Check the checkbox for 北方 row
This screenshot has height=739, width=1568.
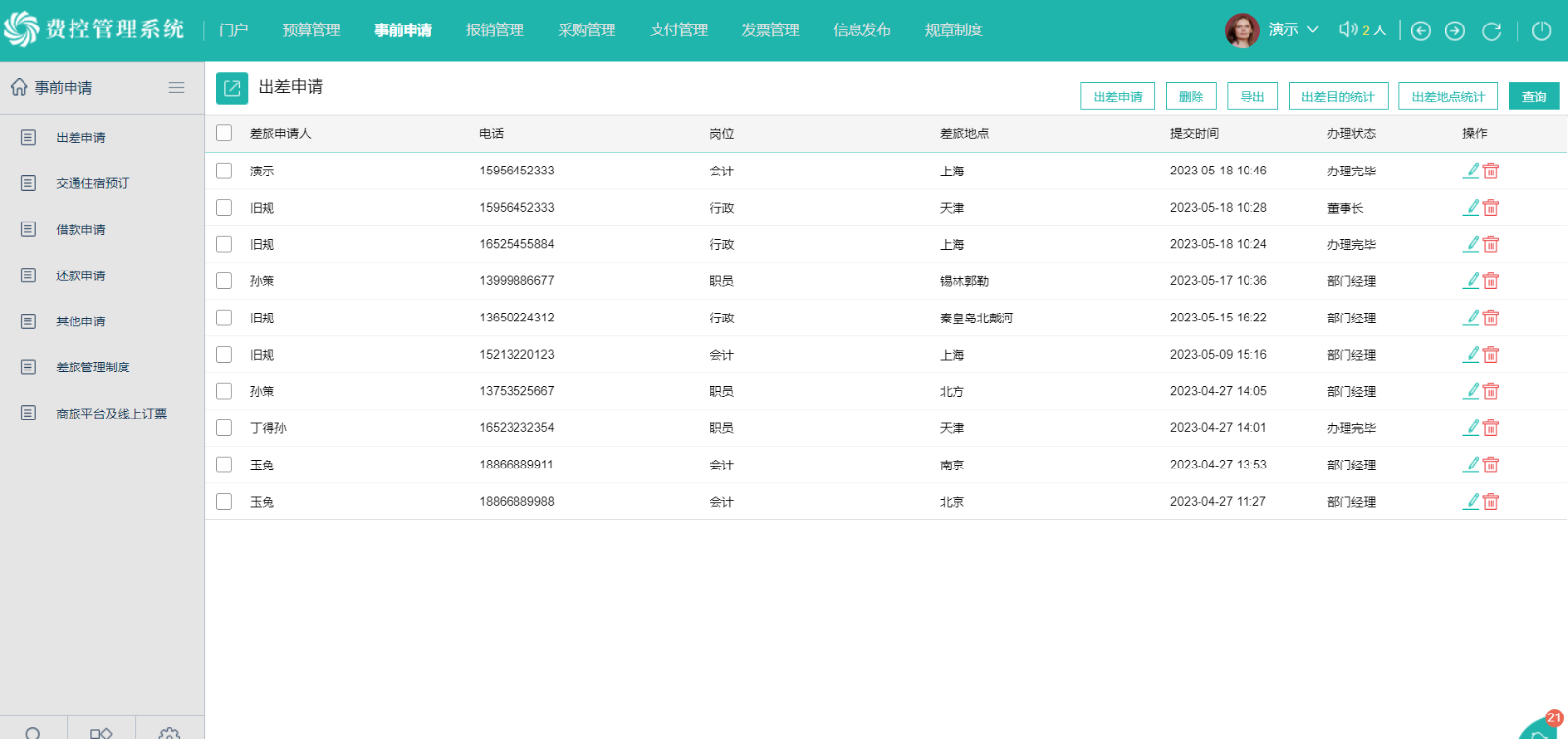(x=224, y=391)
